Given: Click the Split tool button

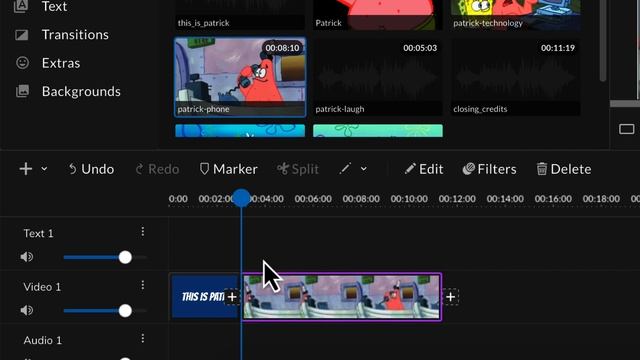Looking at the screenshot, I should coord(298,169).
